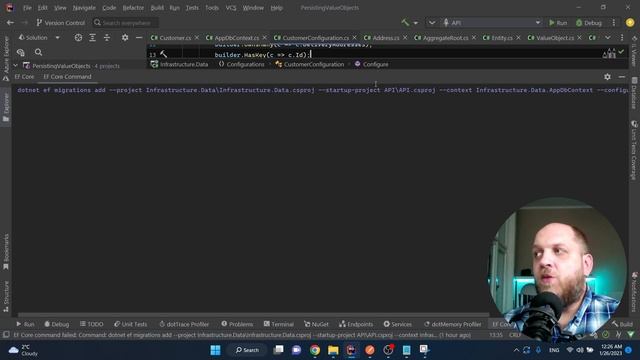Click the Collapse All icon in Explorer
Screen dimensions: 640x360
(x=107, y=38)
